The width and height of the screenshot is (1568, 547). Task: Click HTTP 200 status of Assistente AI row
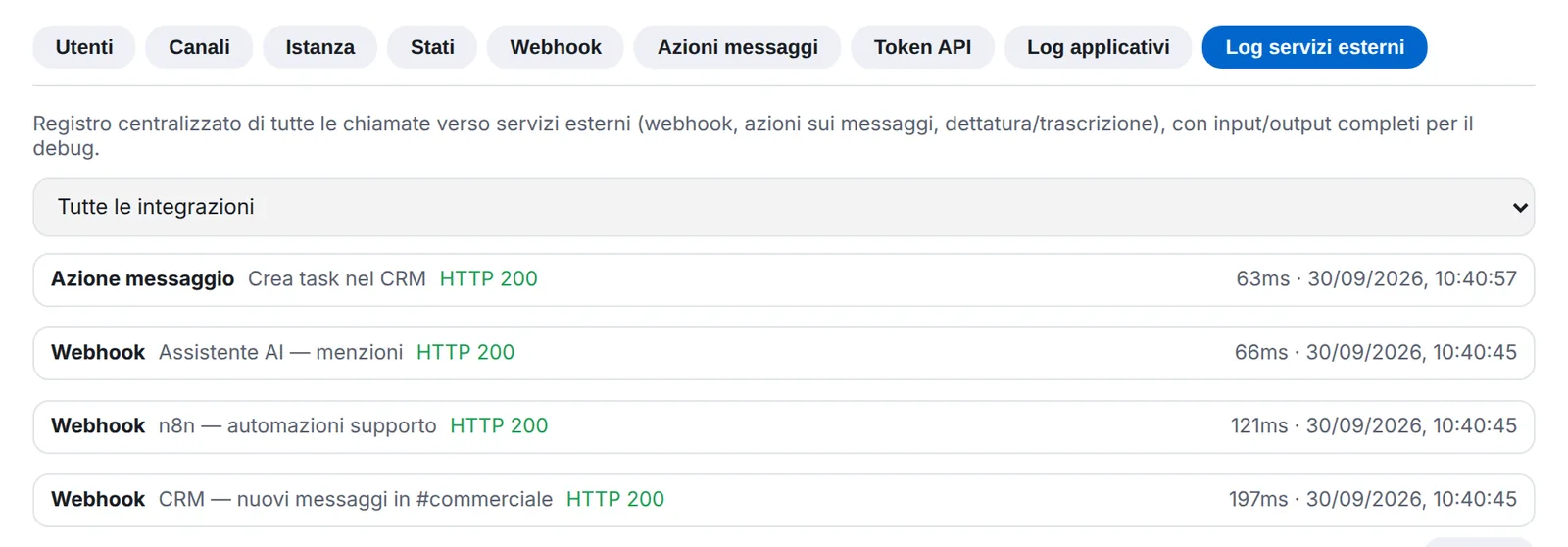[465, 353]
